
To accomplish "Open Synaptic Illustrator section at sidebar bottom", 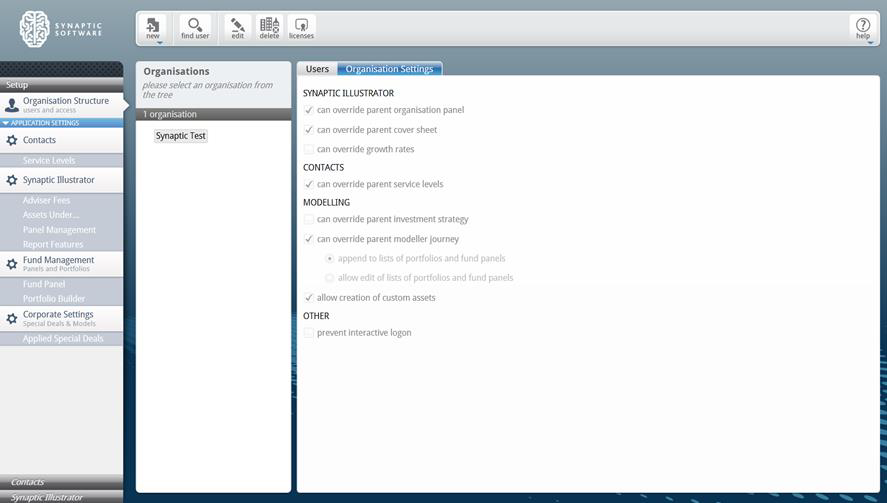I will pyautogui.click(x=62, y=497).
